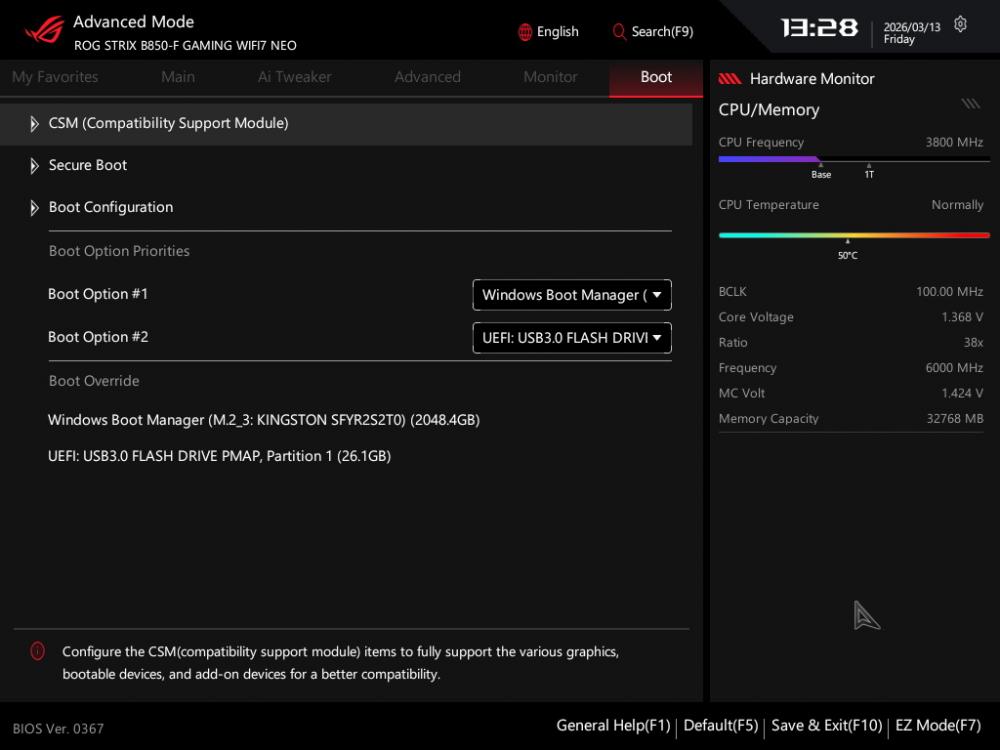
Task: Click the CPU Temperature color bar
Action: pos(853,235)
